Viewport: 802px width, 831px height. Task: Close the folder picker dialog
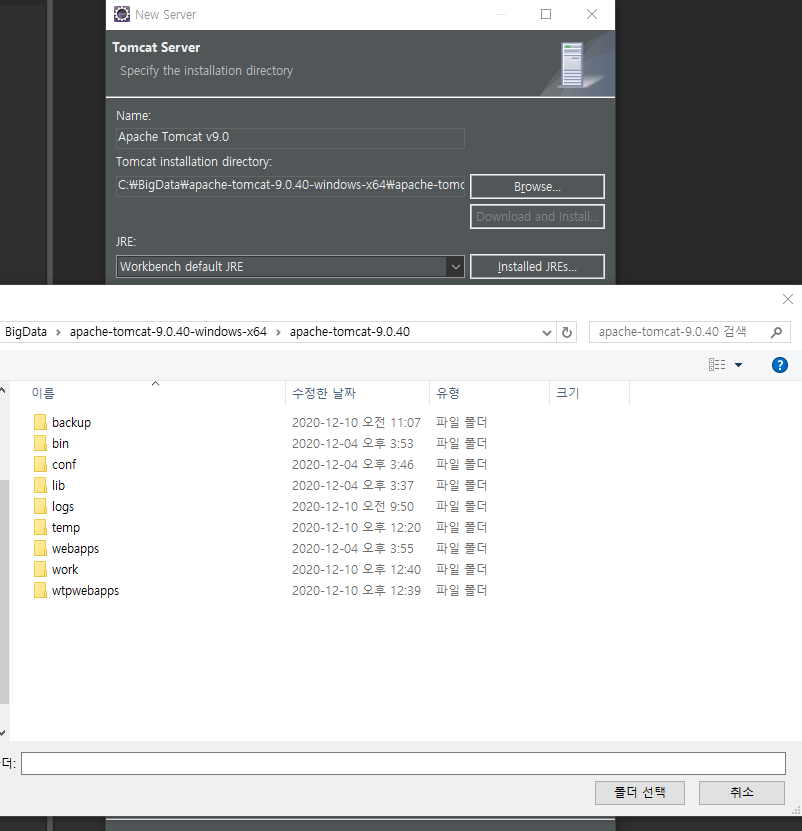pos(788,299)
